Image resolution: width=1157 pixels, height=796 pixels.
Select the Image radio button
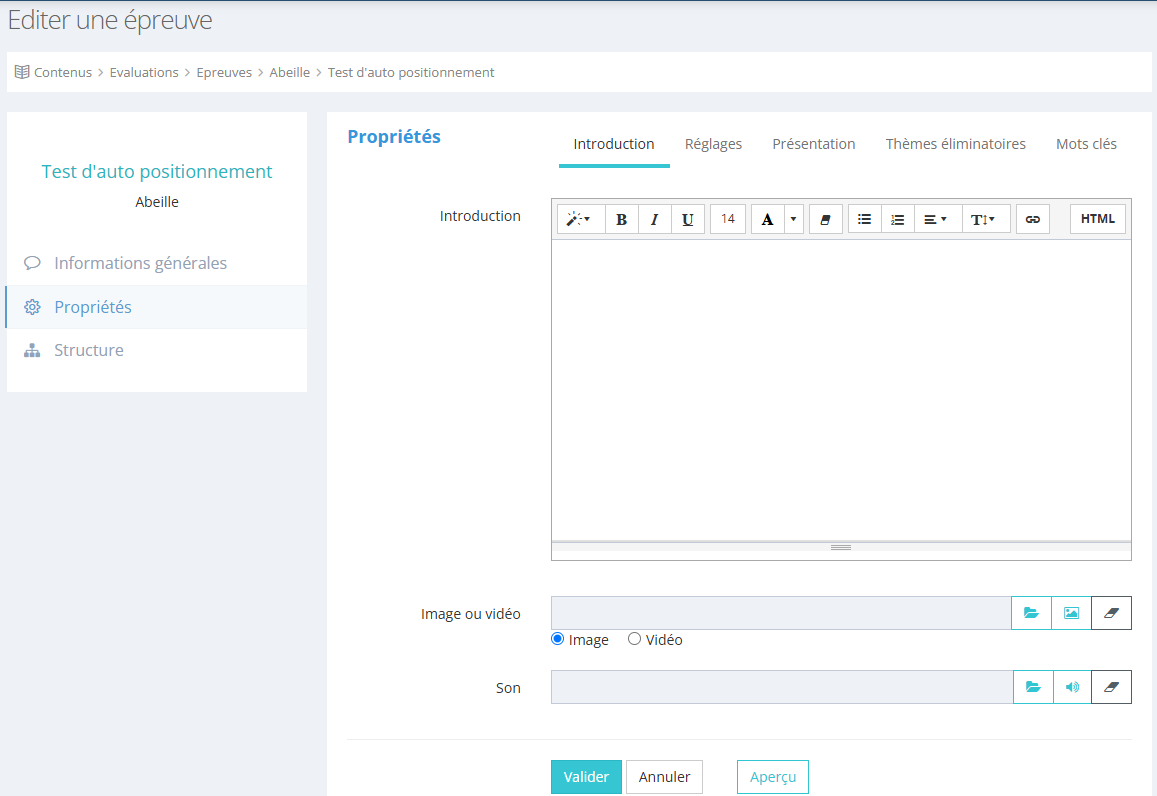click(558, 639)
